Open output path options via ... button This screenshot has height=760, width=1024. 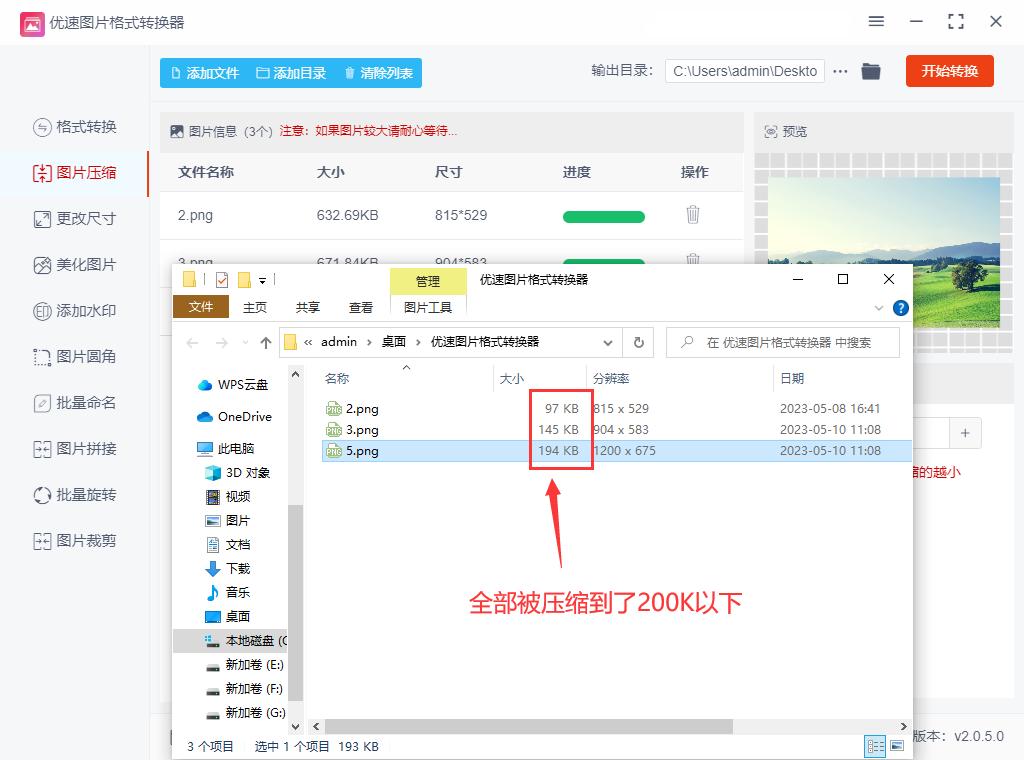click(x=838, y=71)
